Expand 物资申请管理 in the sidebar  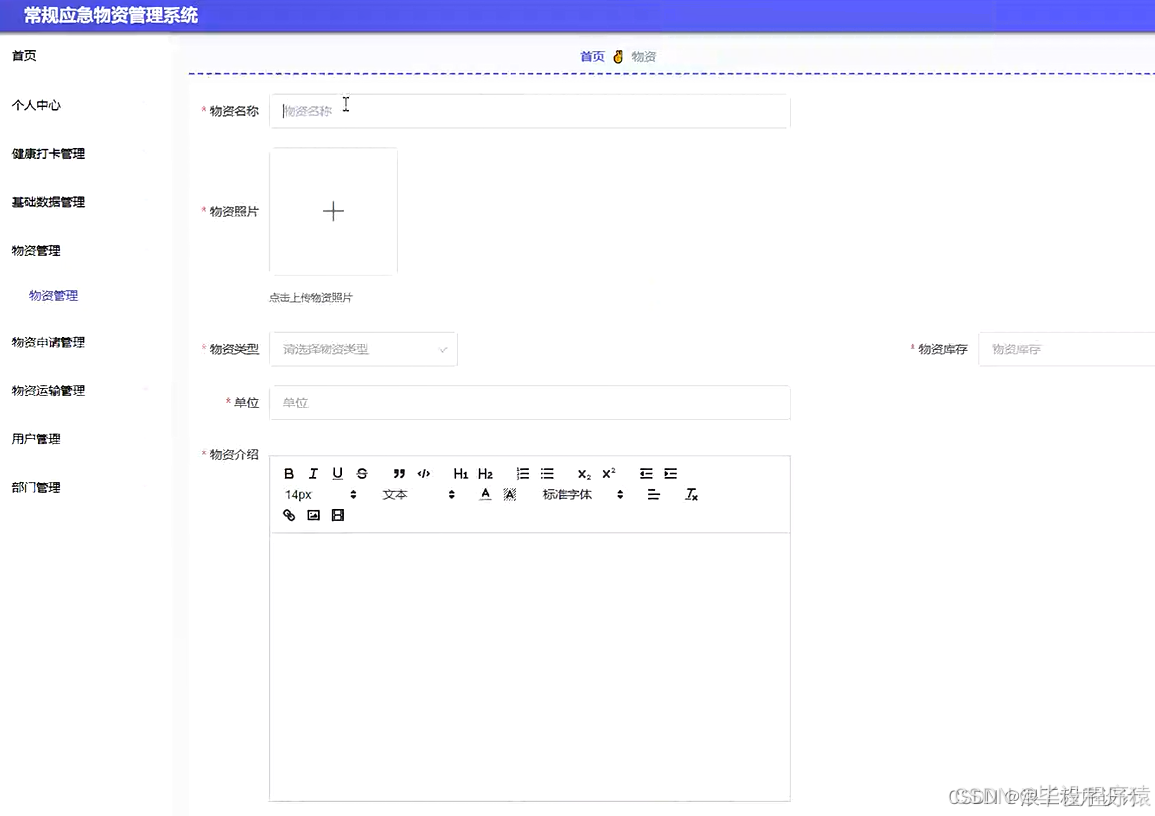point(49,342)
